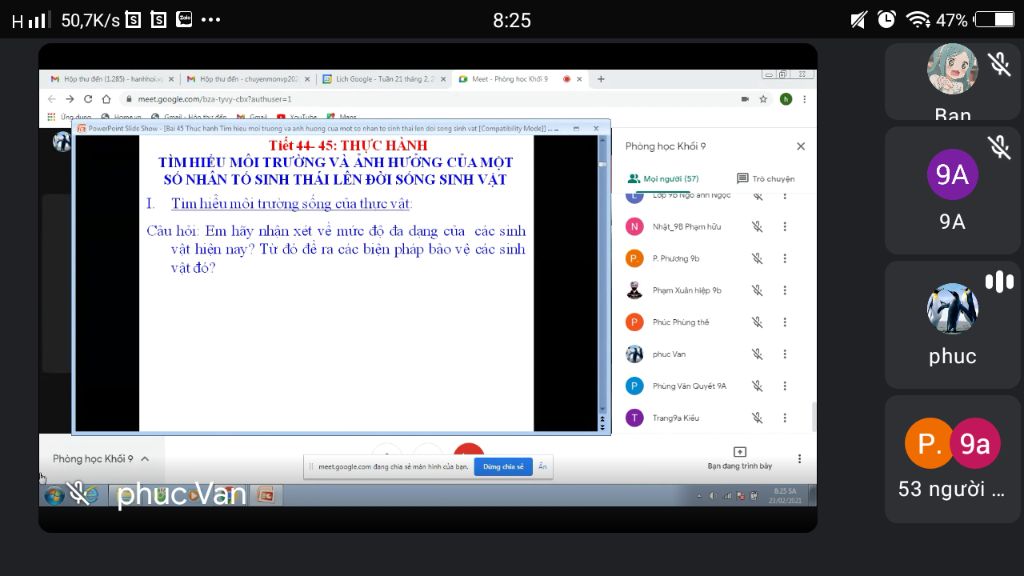Open options for Trang9a Kiều
1024x576 pixels.
(785, 418)
